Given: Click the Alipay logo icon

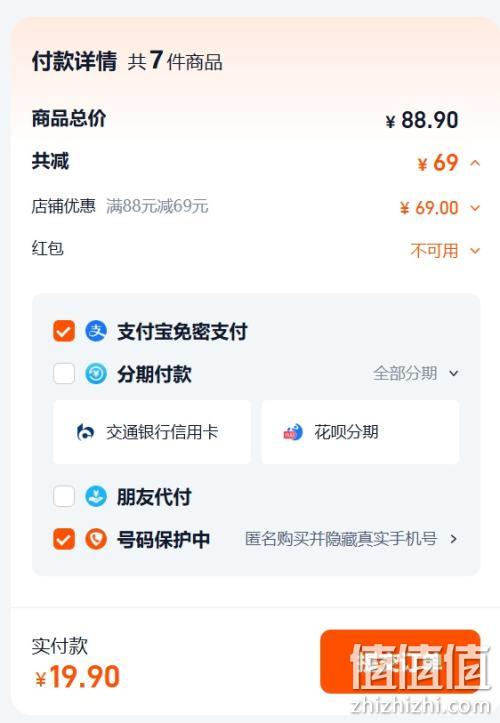Looking at the screenshot, I should coord(96,331).
